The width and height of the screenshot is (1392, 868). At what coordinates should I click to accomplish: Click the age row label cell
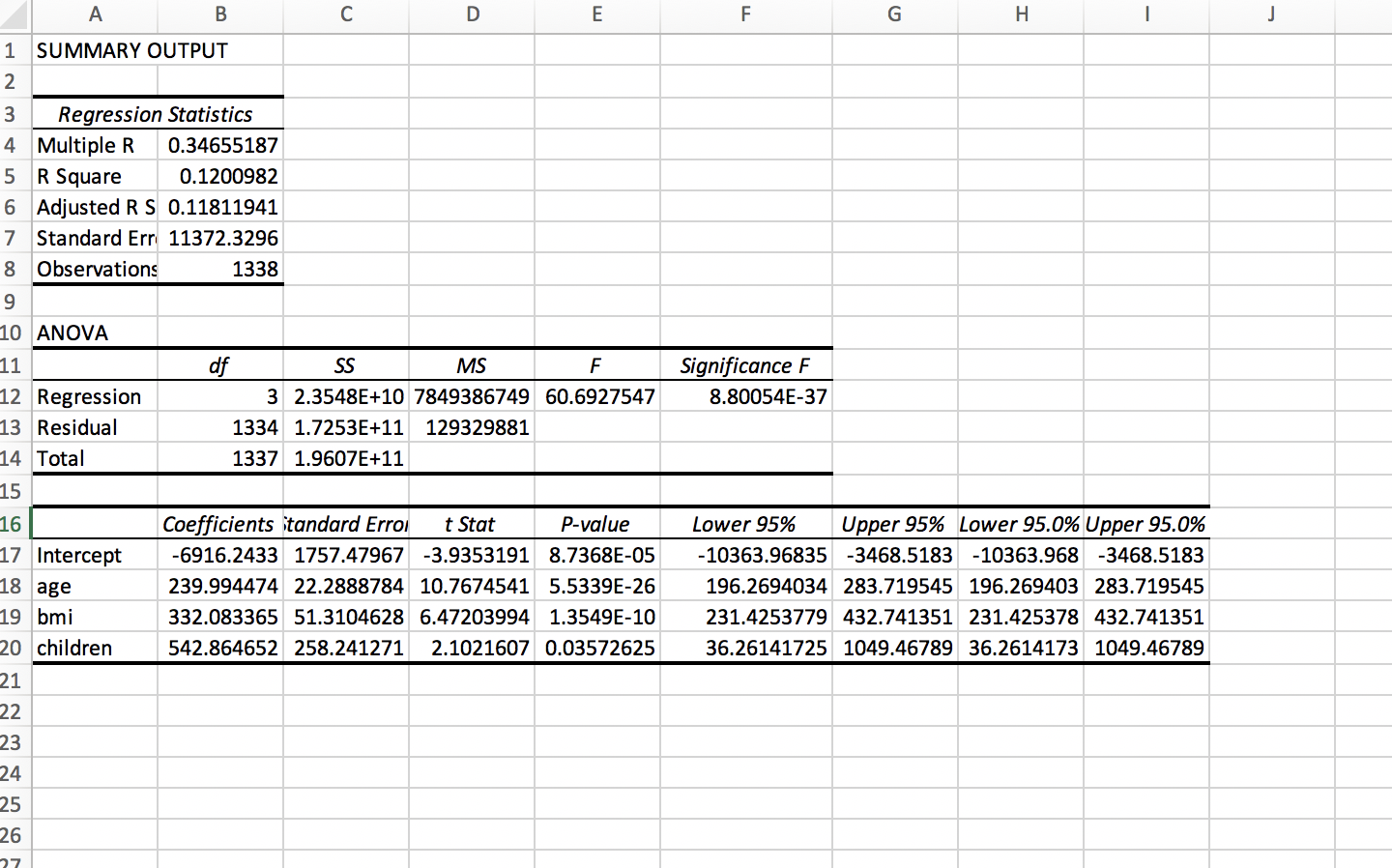click(x=51, y=586)
